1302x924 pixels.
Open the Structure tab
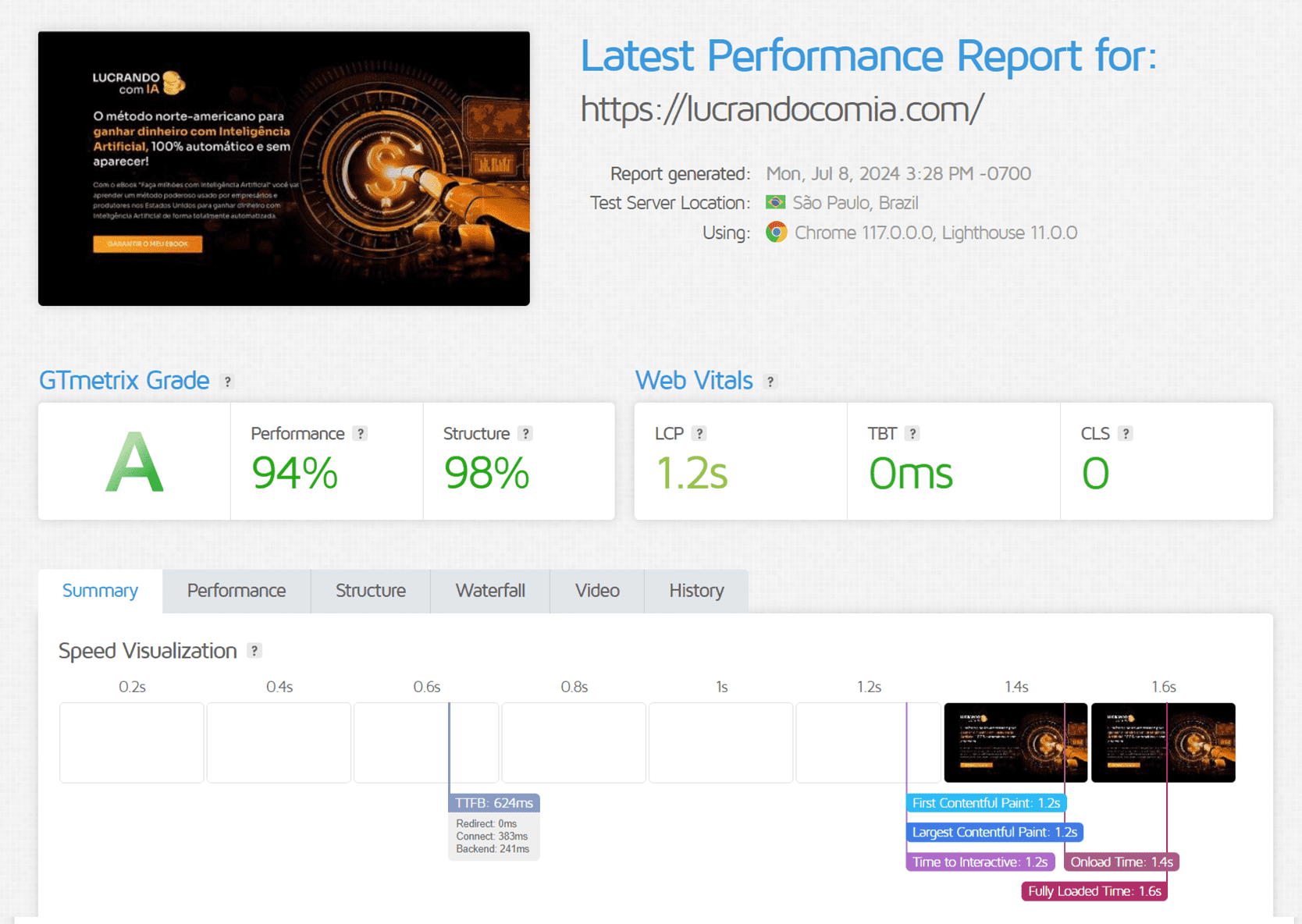pyautogui.click(x=371, y=591)
